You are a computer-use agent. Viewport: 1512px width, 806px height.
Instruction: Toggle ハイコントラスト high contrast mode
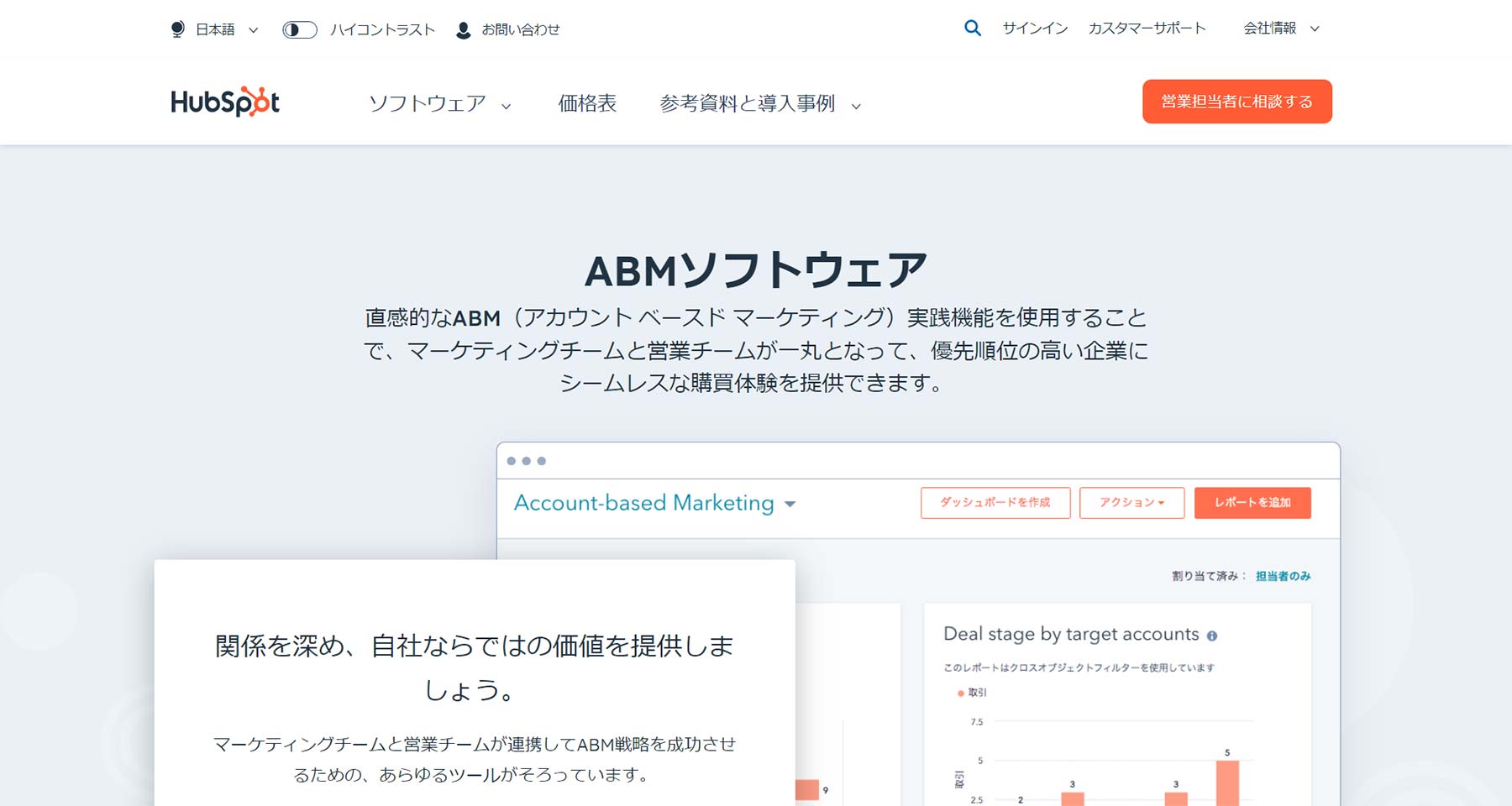299,29
